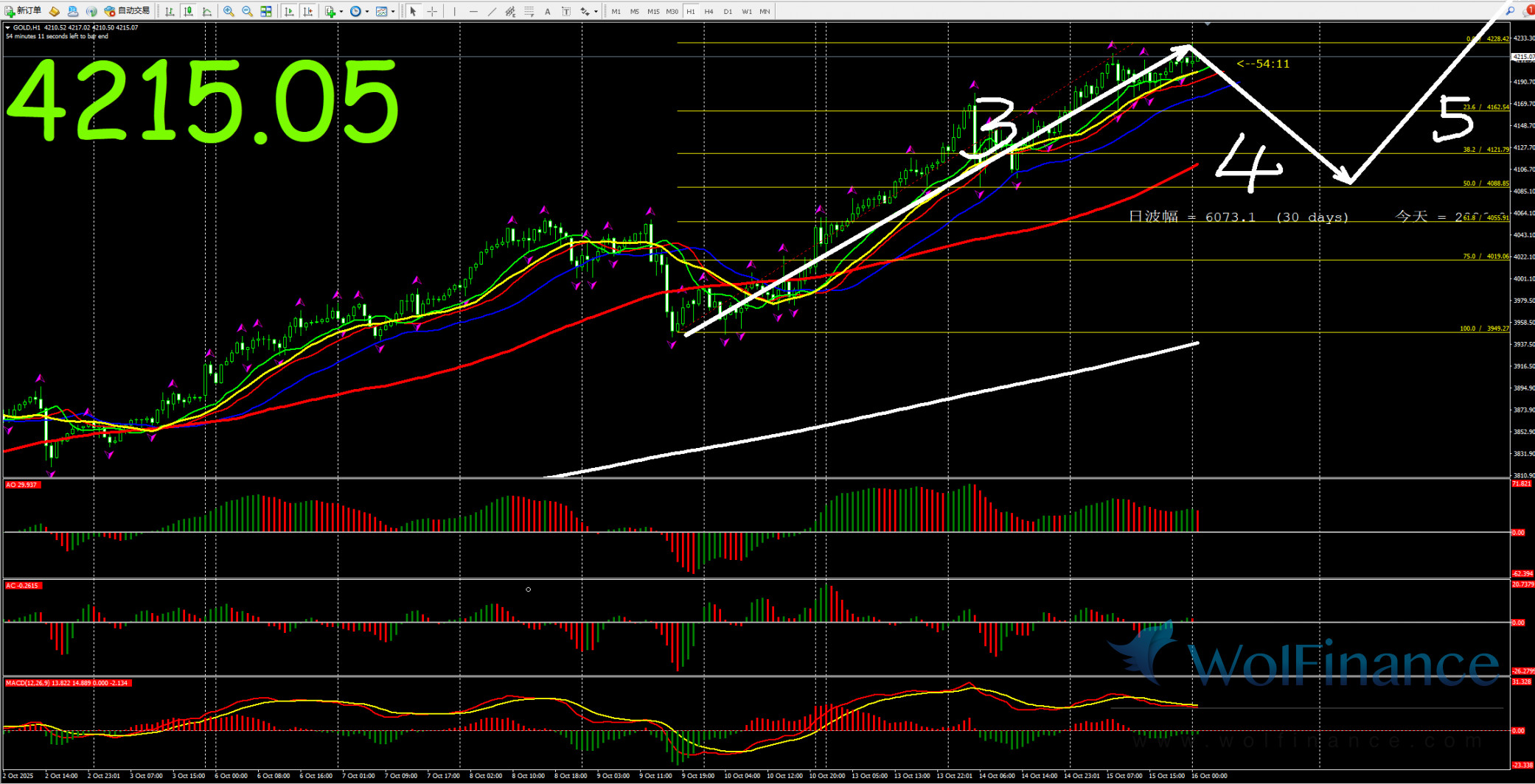1535x784 pixels.
Task: Switch timeframe to M15
Action: click(x=653, y=11)
